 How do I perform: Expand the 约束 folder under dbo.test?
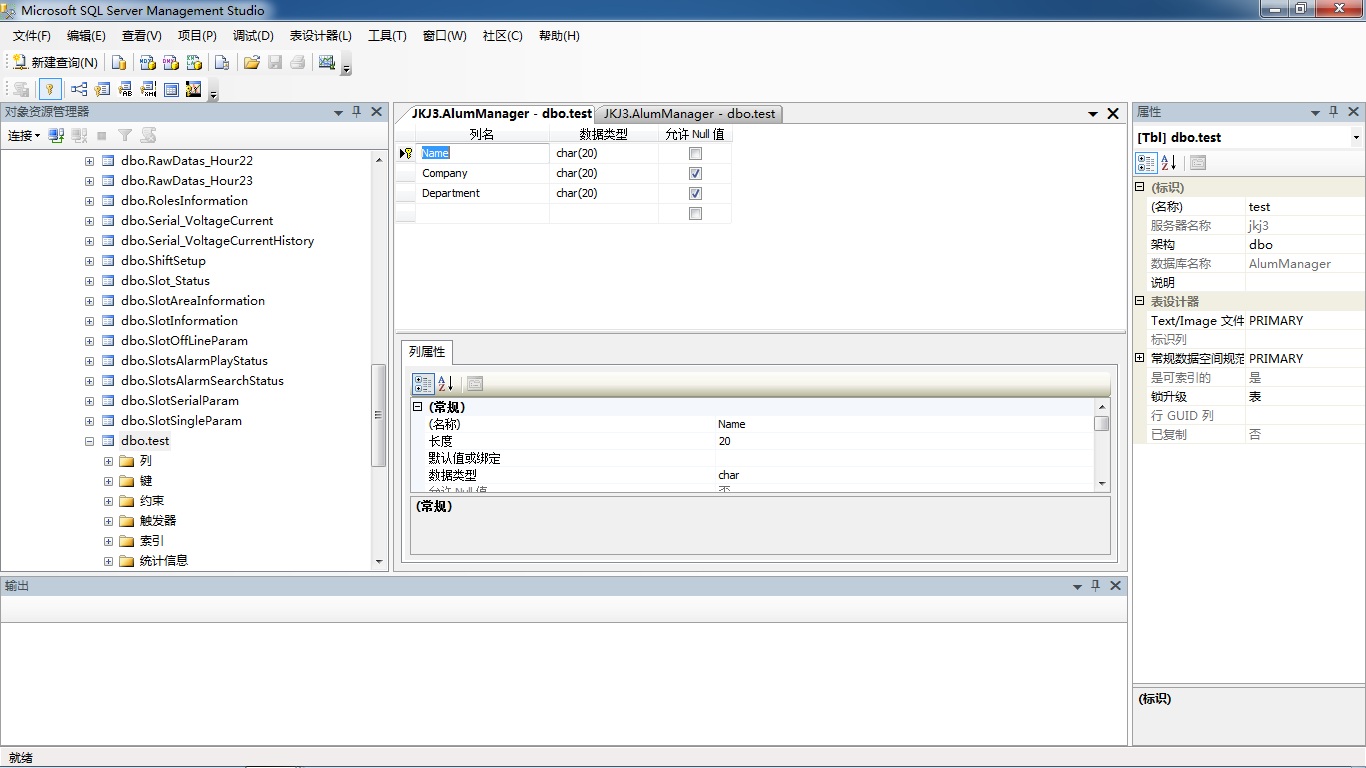108,501
